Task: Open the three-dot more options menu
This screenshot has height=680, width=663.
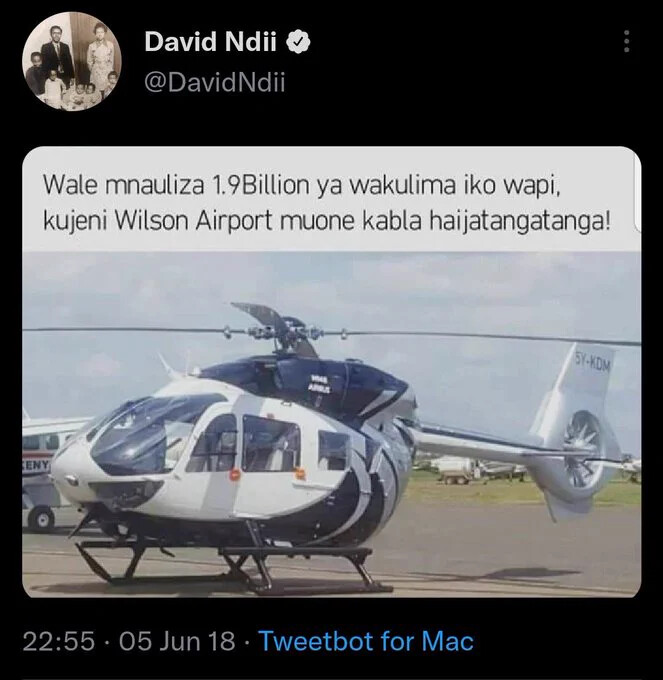Action: coord(626,42)
